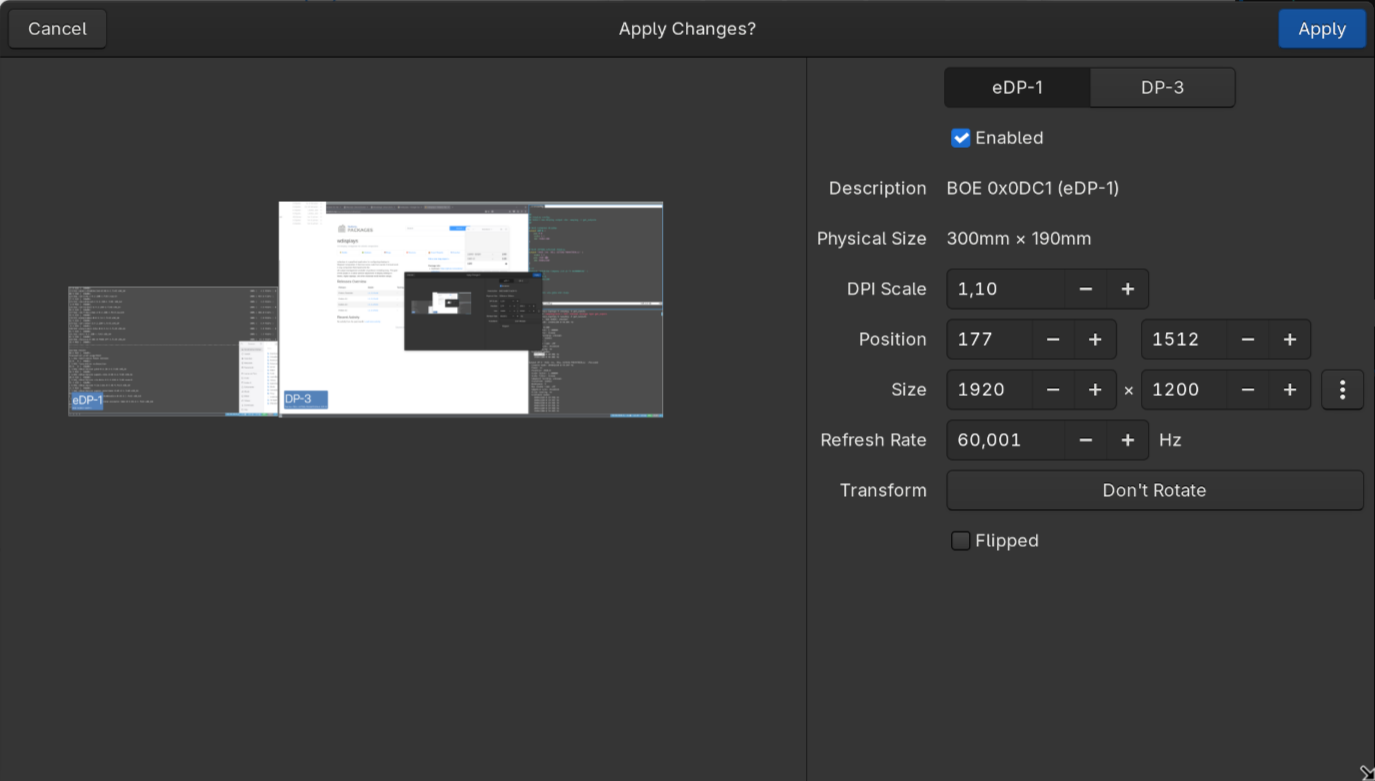Toggle the Flipped checkbox
1375x781 pixels.
(961, 541)
